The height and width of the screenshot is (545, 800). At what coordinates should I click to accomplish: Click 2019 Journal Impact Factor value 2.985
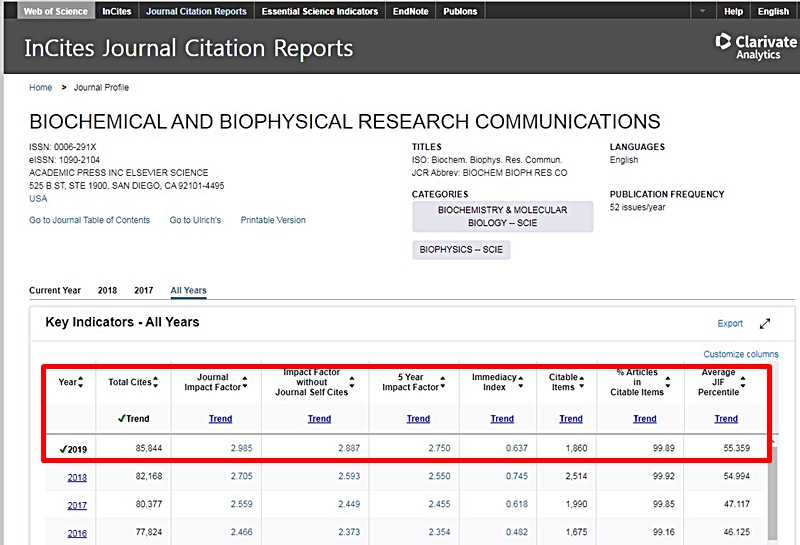pyautogui.click(x=241, y=448)
